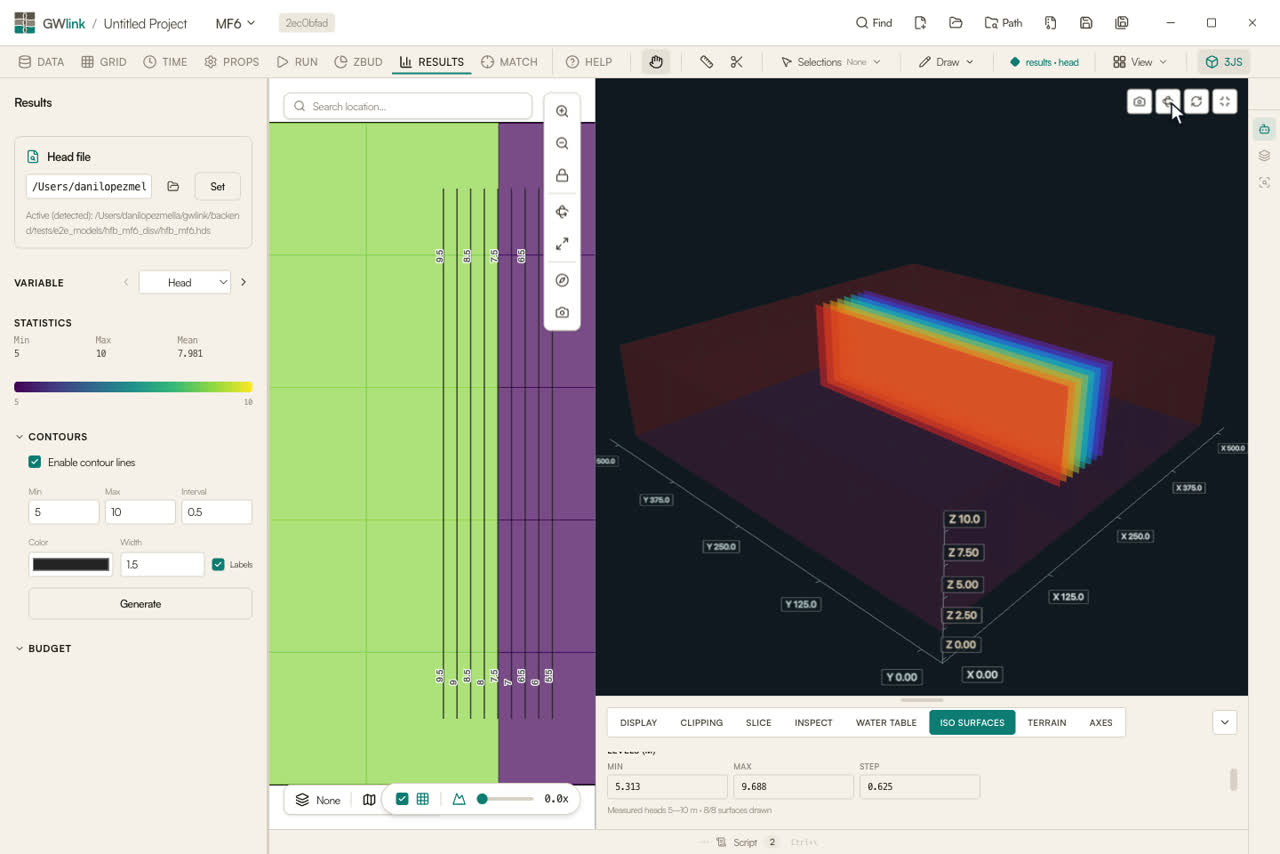
Task: Open the Draw tools dropdown
Action: (x=946, y=62)
